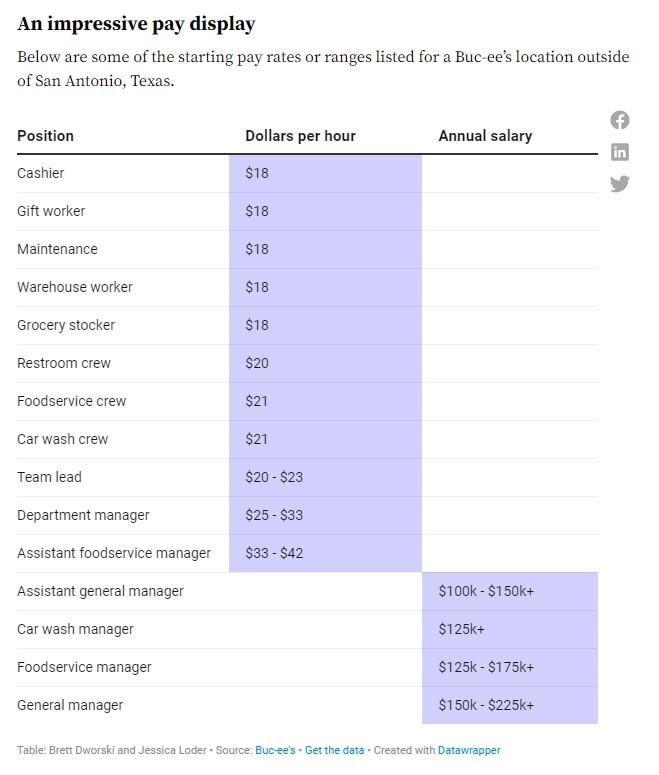
Task: Click the Foodservice manager salary cell
Action: click(x=486, y=667)
